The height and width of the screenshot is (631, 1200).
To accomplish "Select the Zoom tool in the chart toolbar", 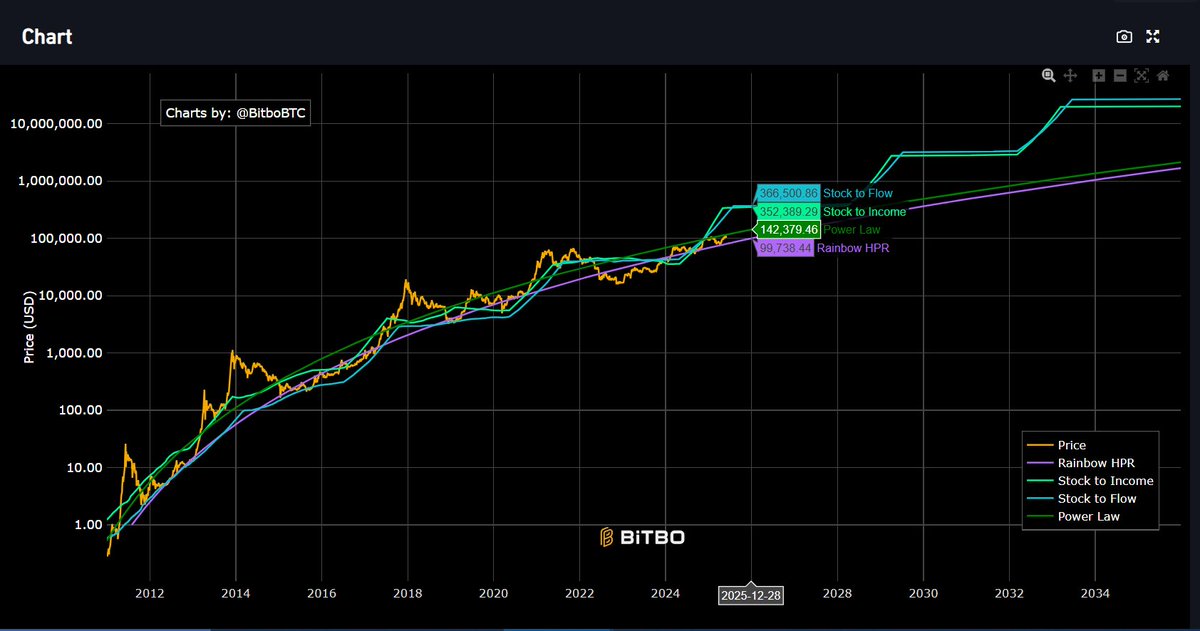I will [x=1049, y=75].
